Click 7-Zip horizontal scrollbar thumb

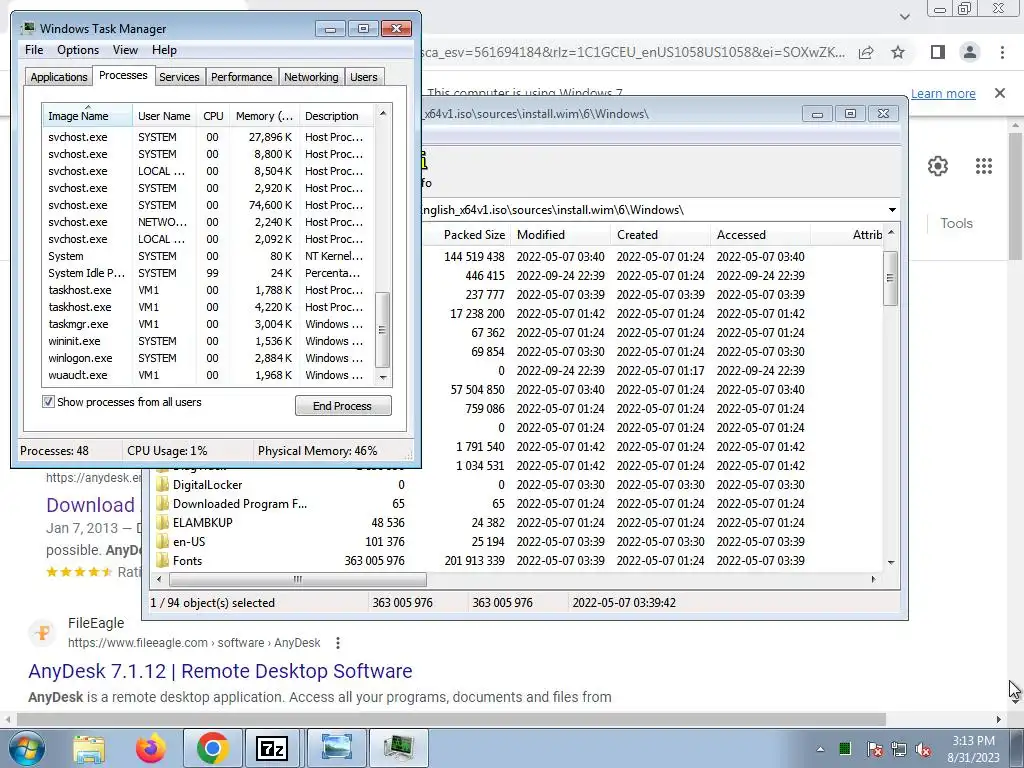(x=298, y=579)
